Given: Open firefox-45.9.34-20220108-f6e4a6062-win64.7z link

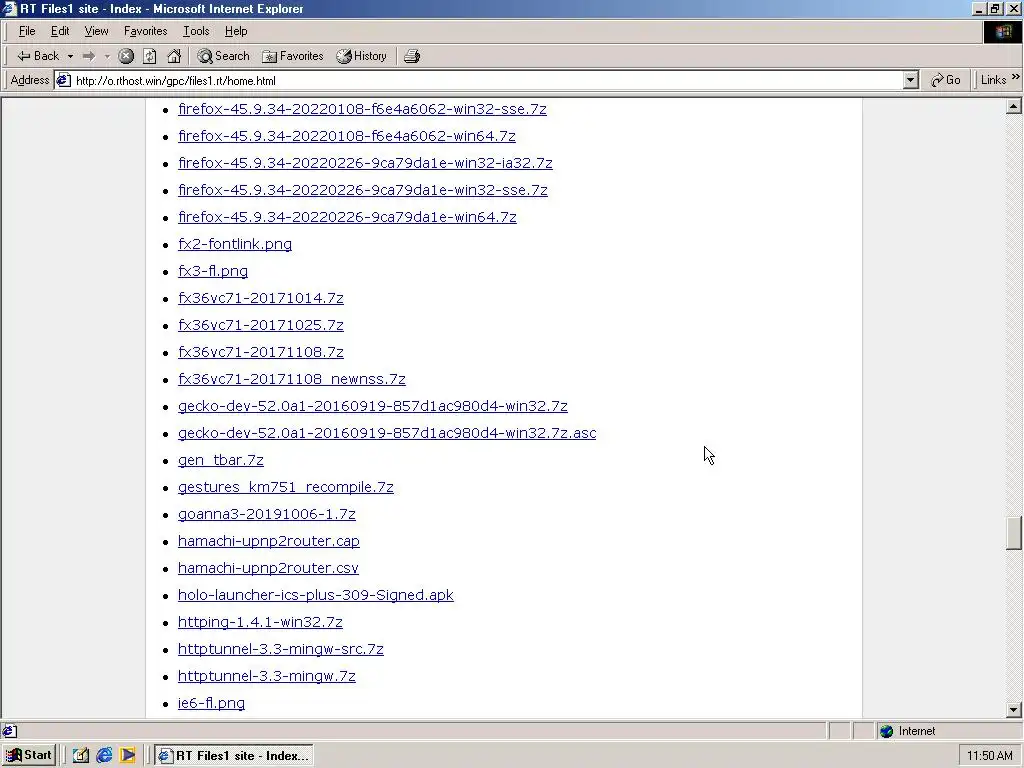Looking at the screenshot, I should [x=347, y=136].
